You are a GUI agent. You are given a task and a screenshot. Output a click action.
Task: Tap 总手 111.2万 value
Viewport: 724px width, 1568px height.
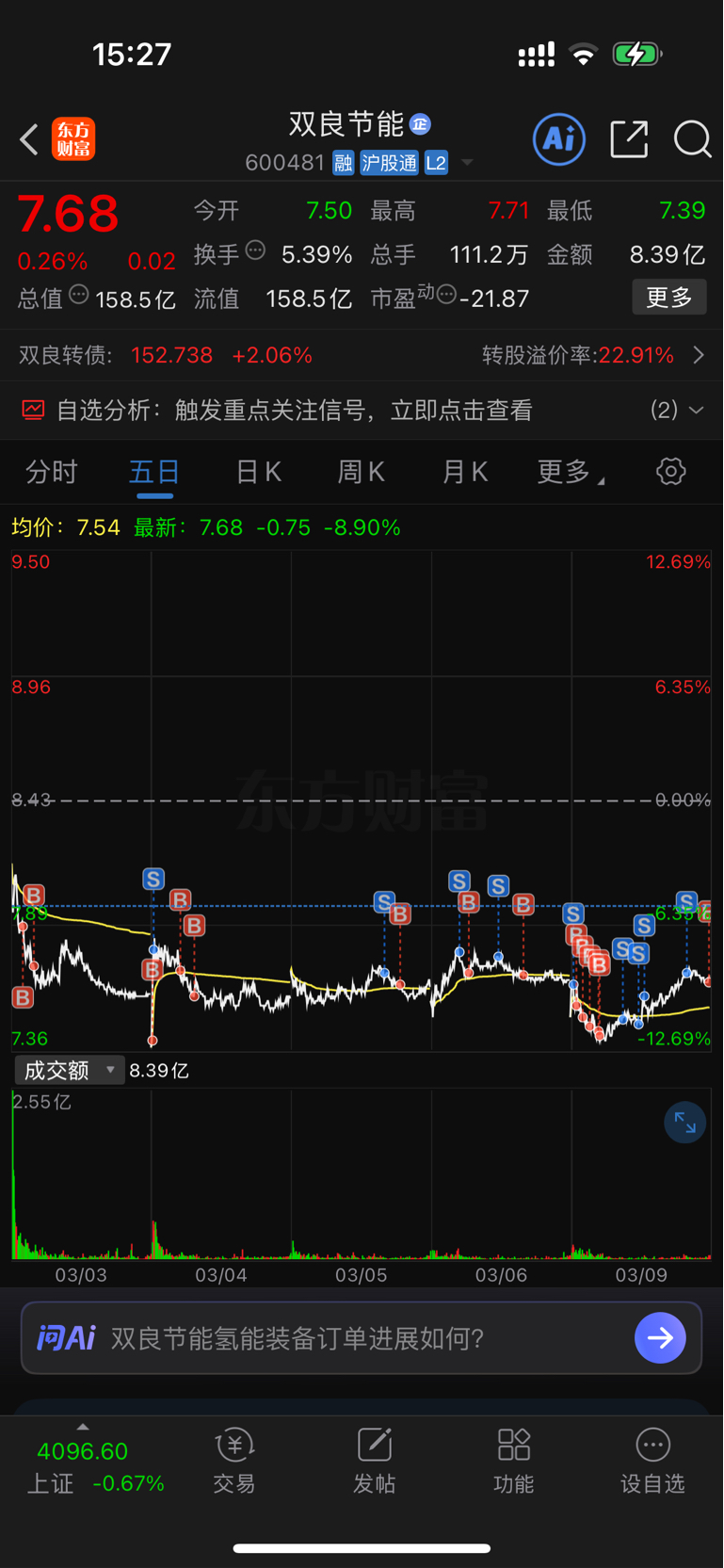[489, 254]
